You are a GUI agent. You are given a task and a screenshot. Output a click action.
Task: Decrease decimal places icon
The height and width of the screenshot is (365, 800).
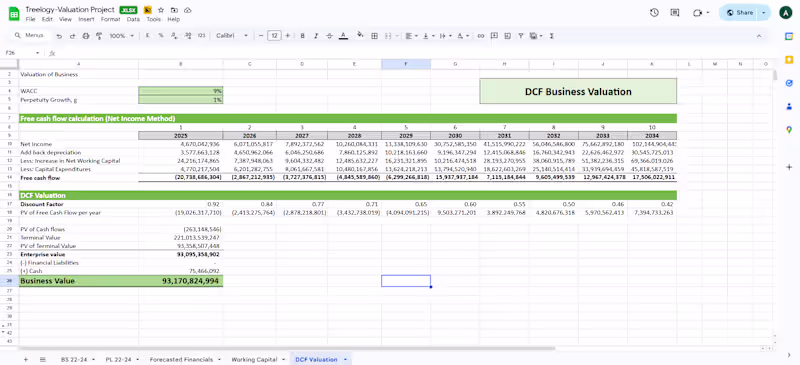click(x=174, y=36)
